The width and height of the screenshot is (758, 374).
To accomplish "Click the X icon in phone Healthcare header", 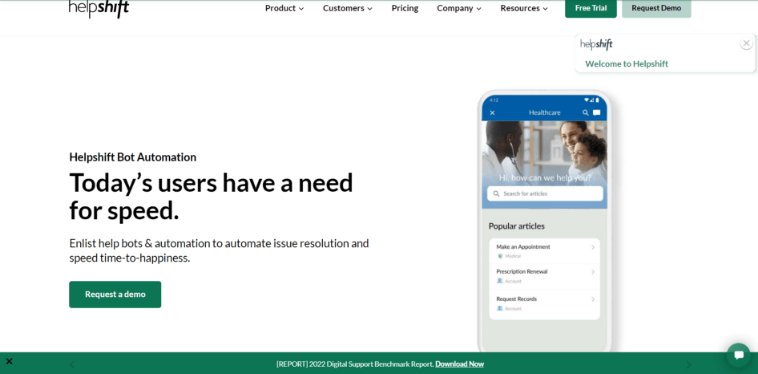I will point(492,113).
